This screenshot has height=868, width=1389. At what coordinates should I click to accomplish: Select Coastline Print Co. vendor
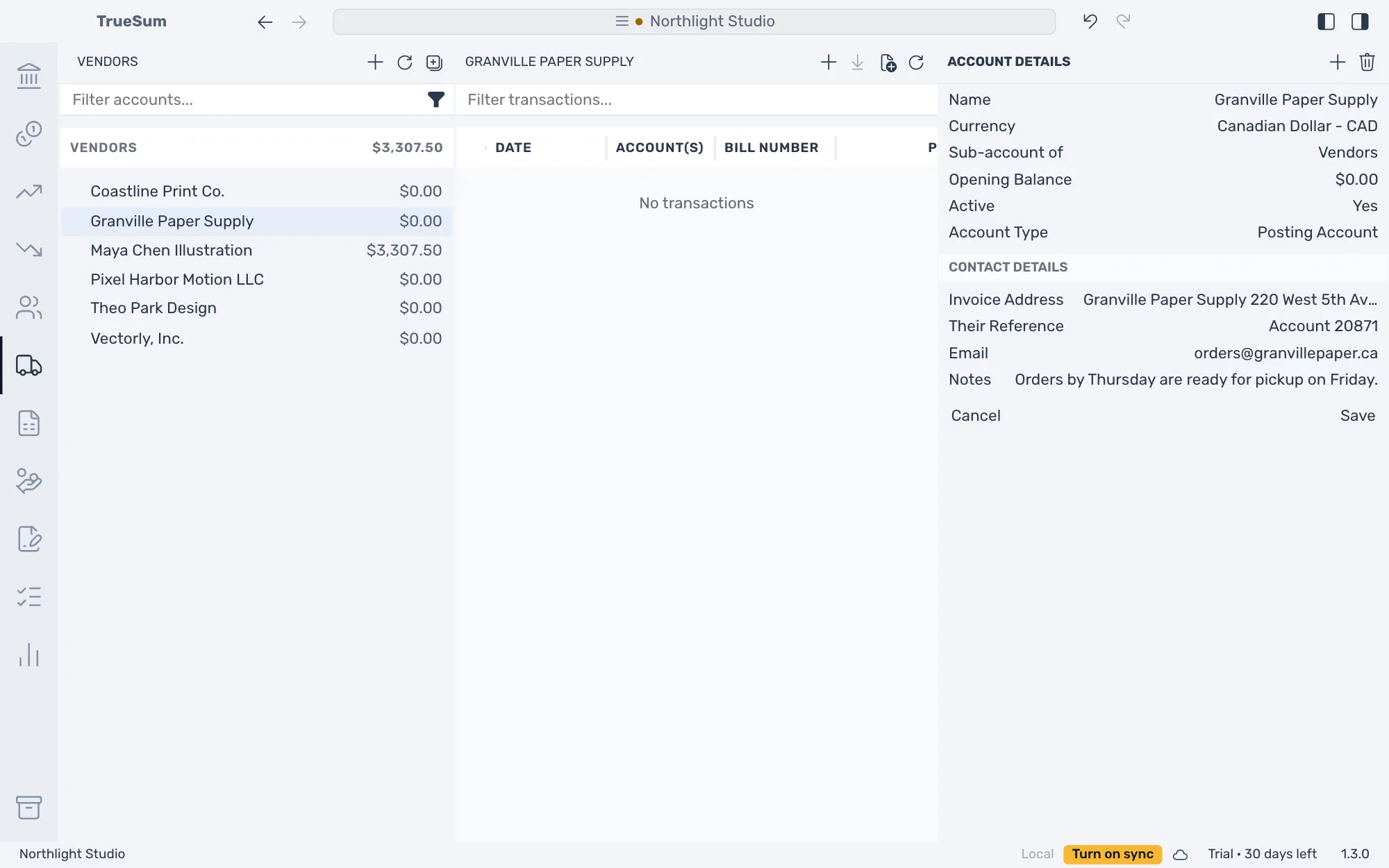(256, 191)
